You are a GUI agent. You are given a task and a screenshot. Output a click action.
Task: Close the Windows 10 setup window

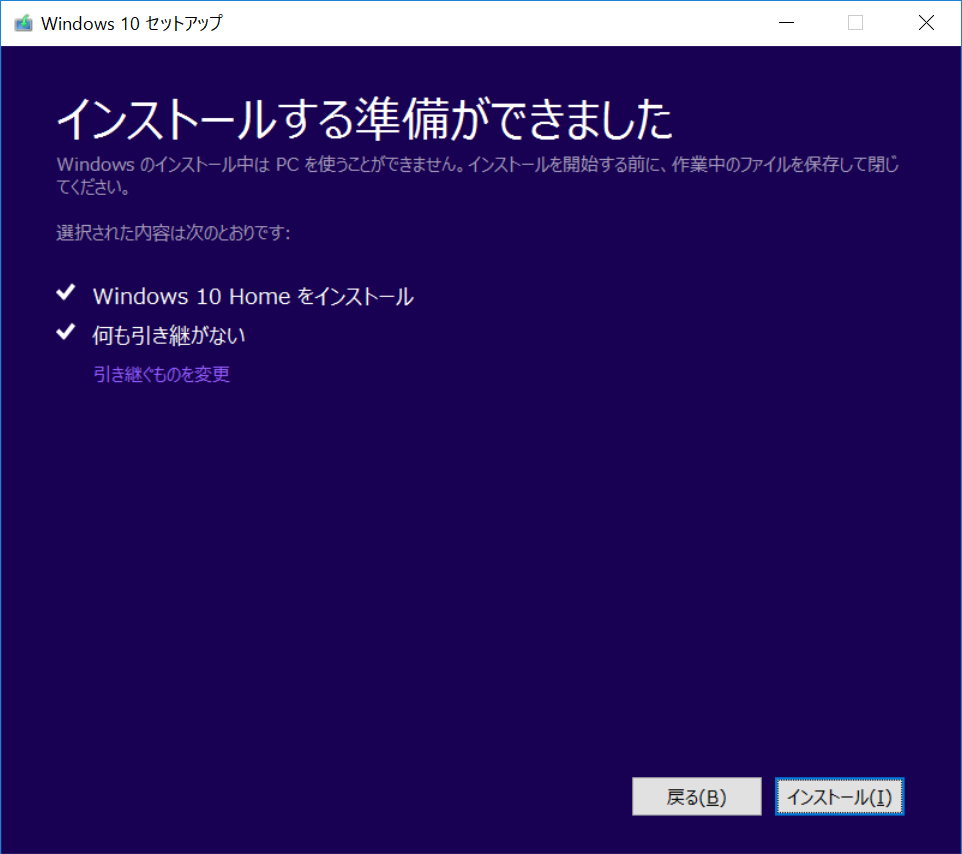point(926,23)
